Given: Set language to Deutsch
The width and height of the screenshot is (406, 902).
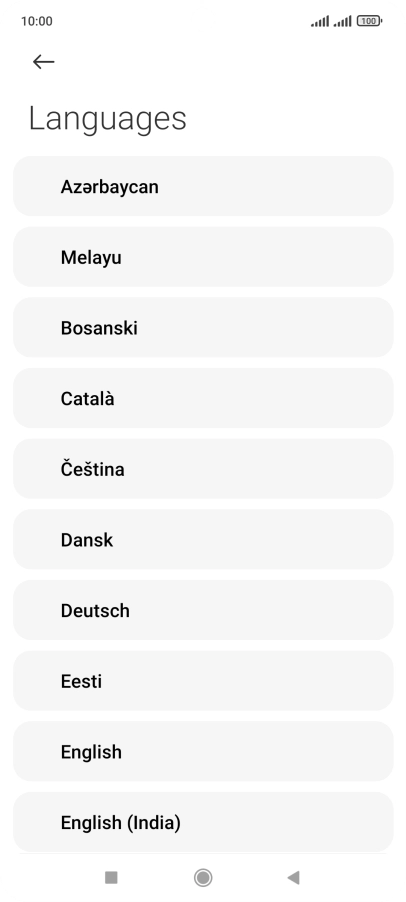Looking at the screenshot, I should coord(203,610).
